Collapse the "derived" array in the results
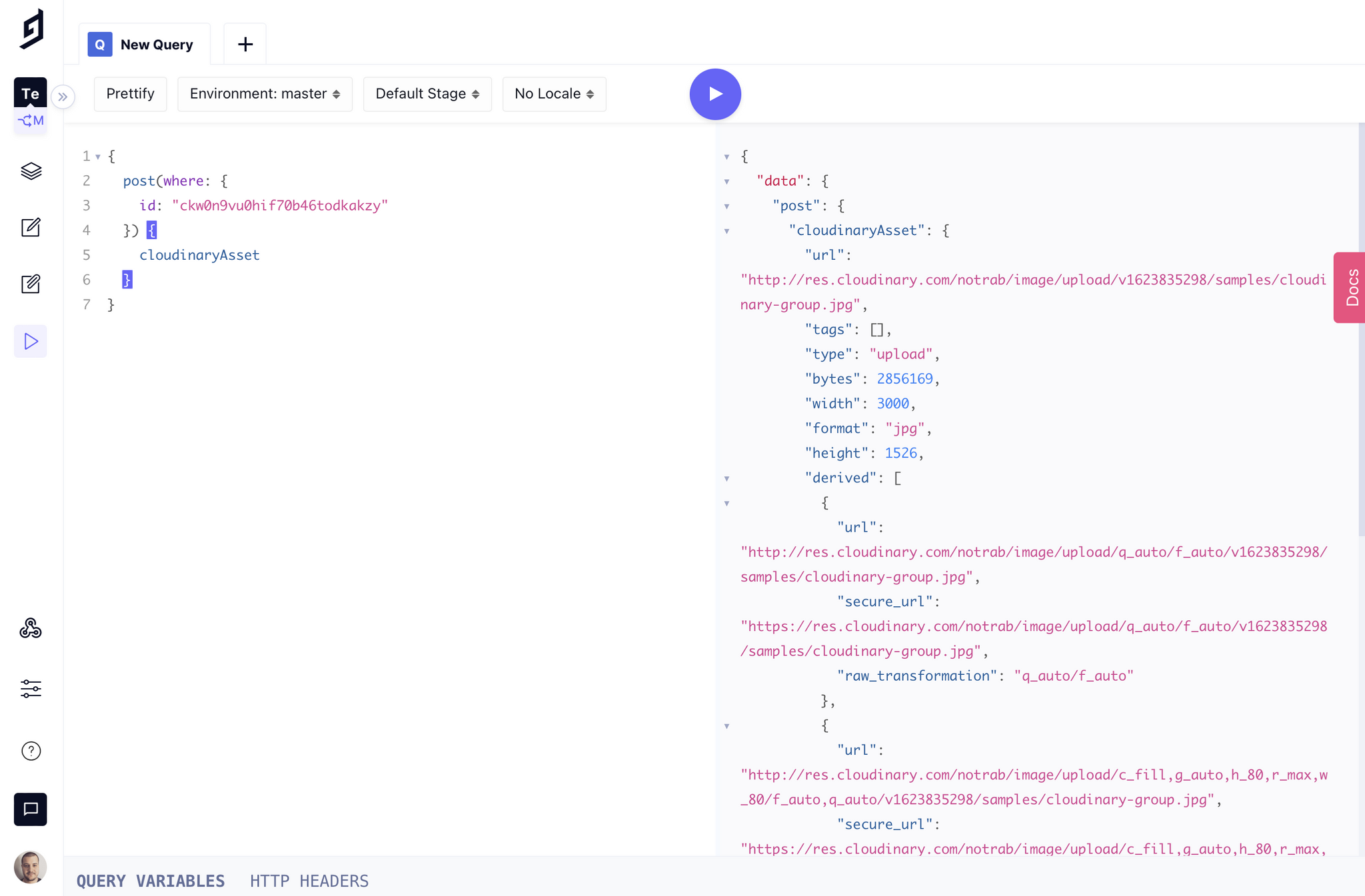 [x=726, y=478]
